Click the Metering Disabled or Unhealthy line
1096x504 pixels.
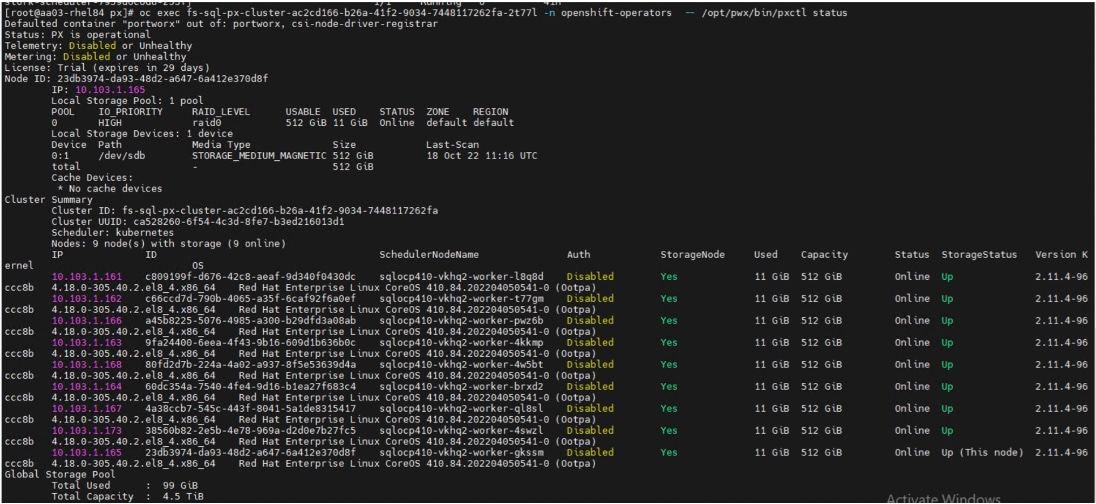pos(95,57)
